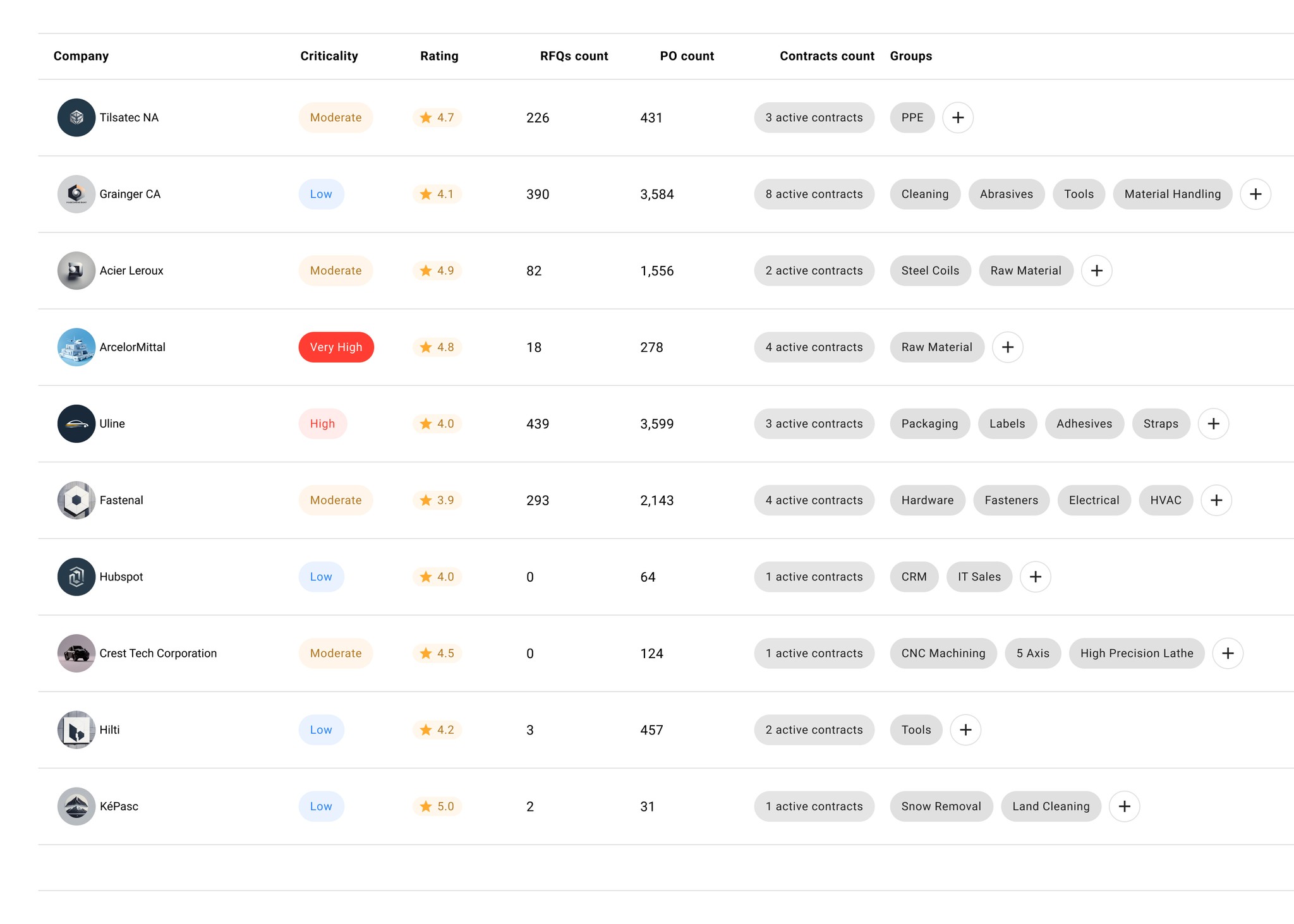Open ArcelorMittal's 4 active contracts
1294x924 pixels.
(814, 347)
